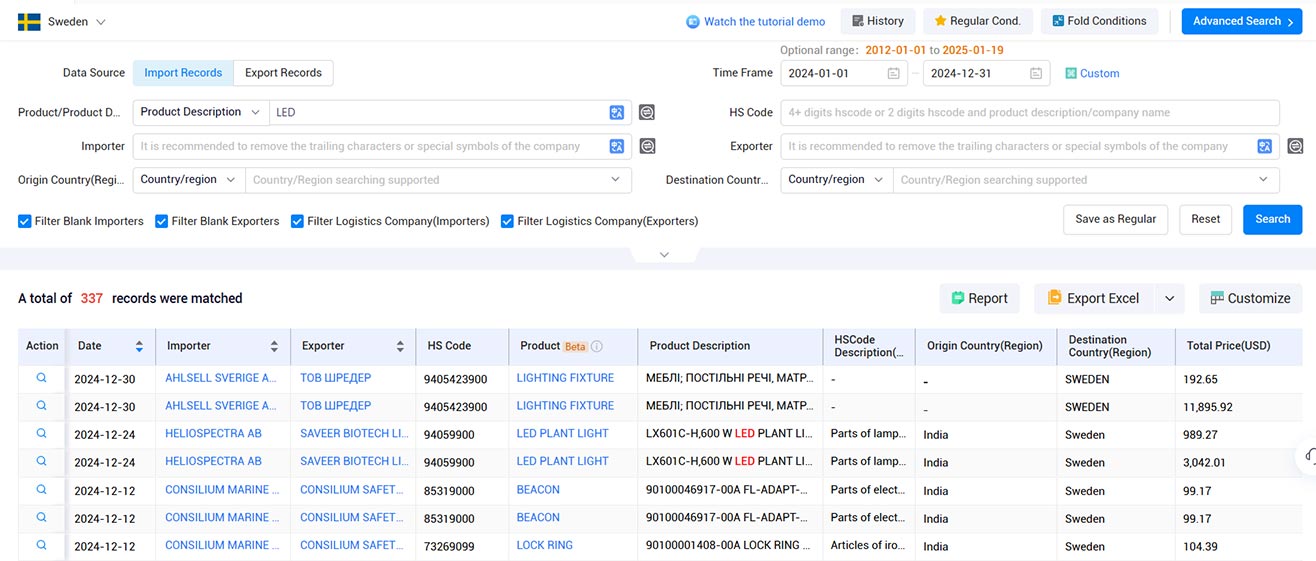This screenshot has width=1316, height=561.
Task: Open LOCK RING product link
Action: click(545, 545)
